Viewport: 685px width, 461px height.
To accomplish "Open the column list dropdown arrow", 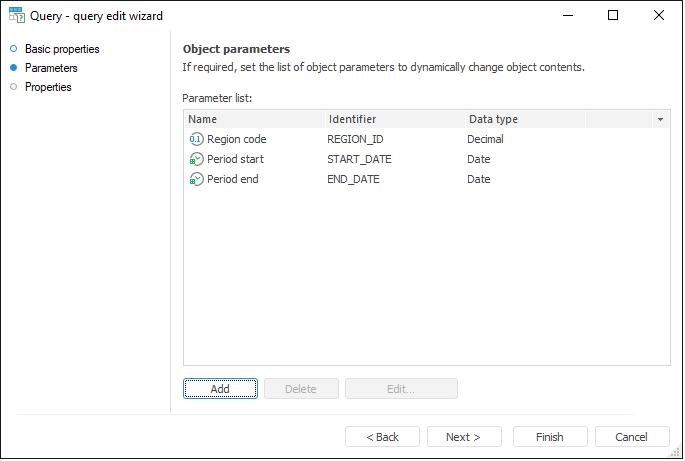I will [660, 120].
